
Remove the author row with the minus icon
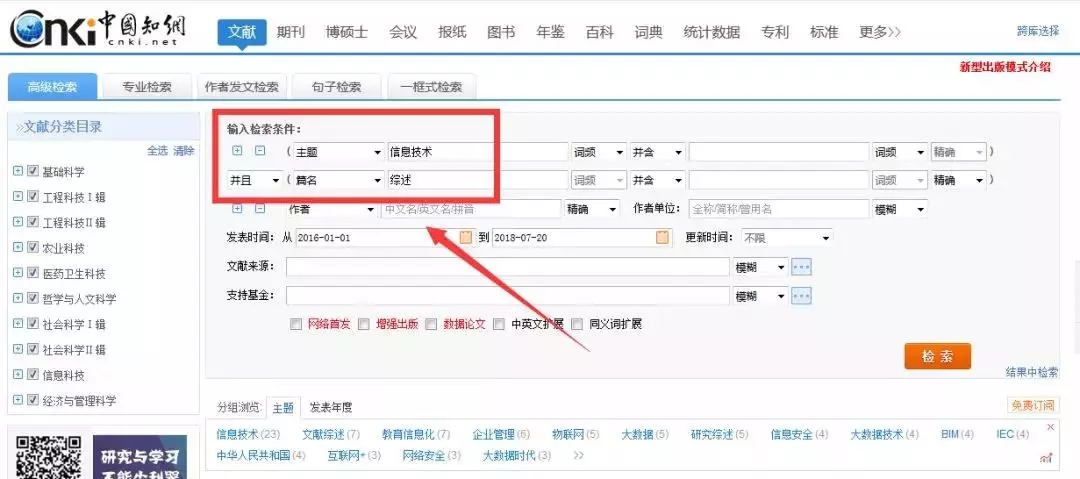point(260,208)
